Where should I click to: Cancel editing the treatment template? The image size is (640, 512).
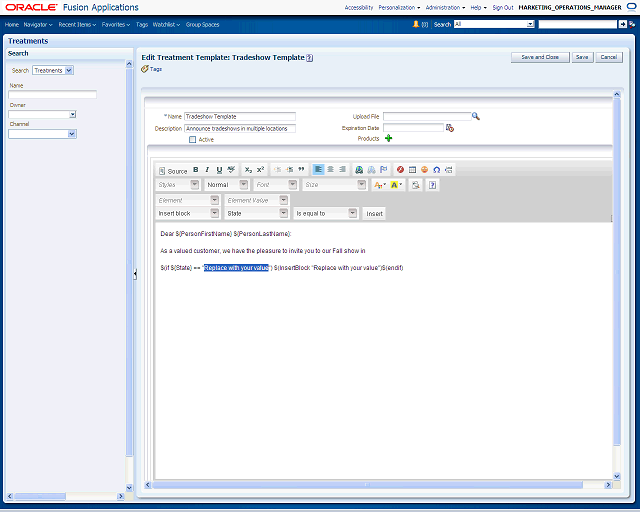pyautogui.click(x=609, y=57)
